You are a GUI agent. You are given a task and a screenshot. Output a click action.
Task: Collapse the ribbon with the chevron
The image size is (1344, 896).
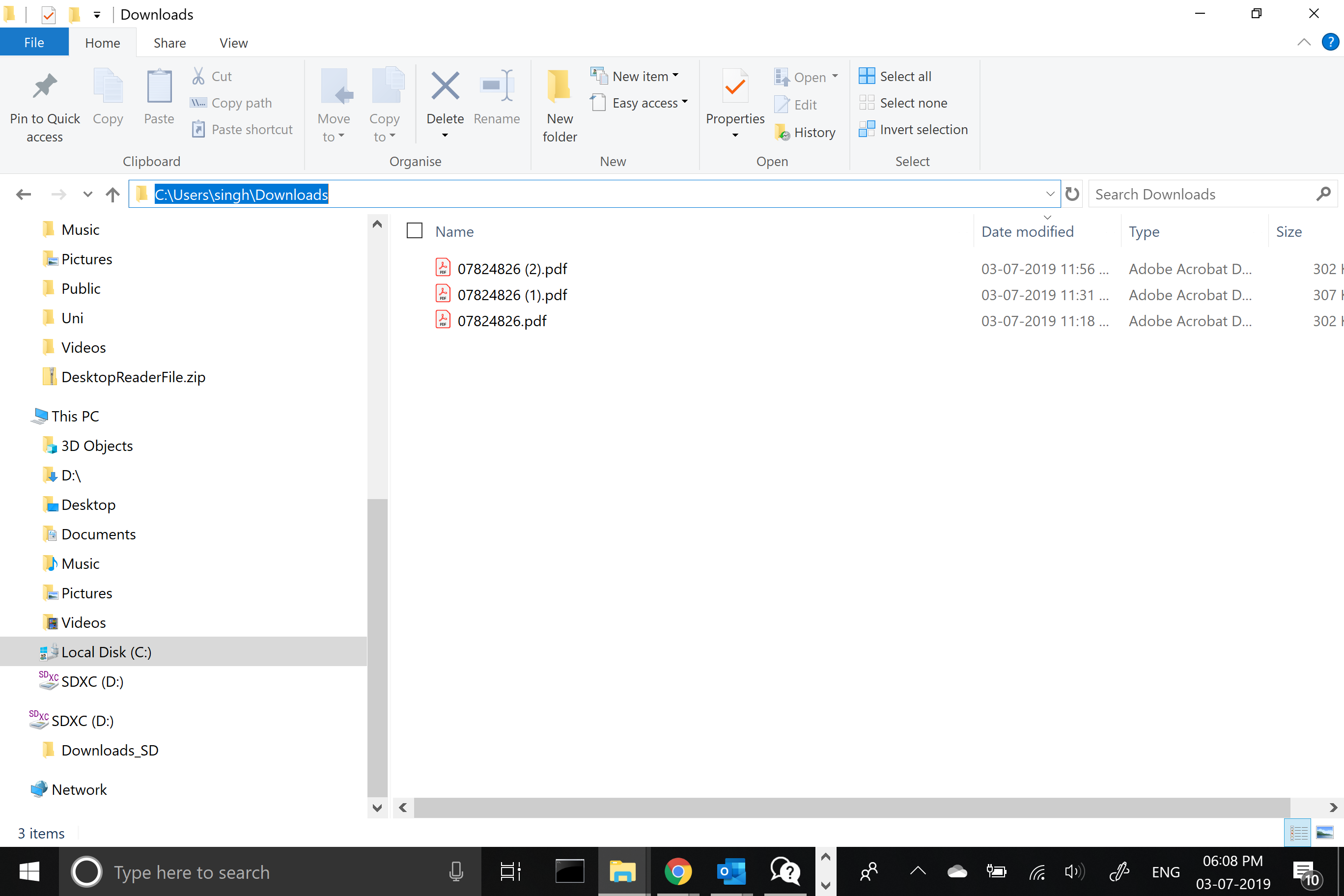tap(1303, 42)
